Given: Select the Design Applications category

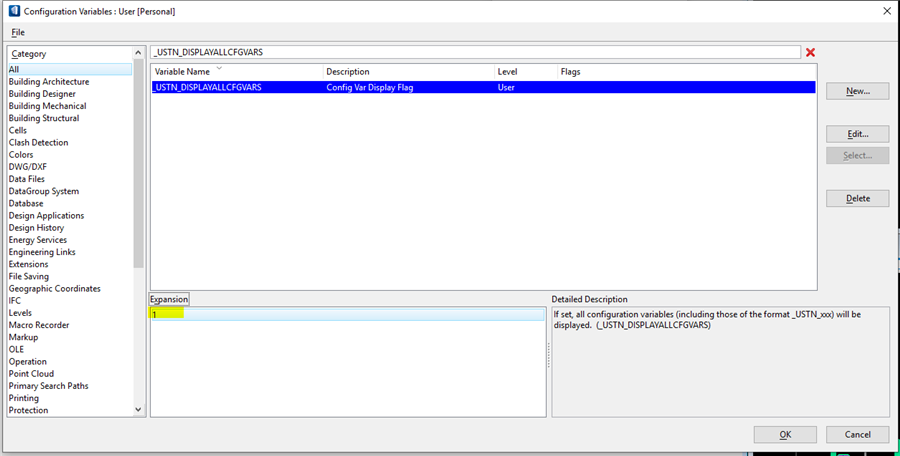Looking at the screenshot, I should 46,215.
